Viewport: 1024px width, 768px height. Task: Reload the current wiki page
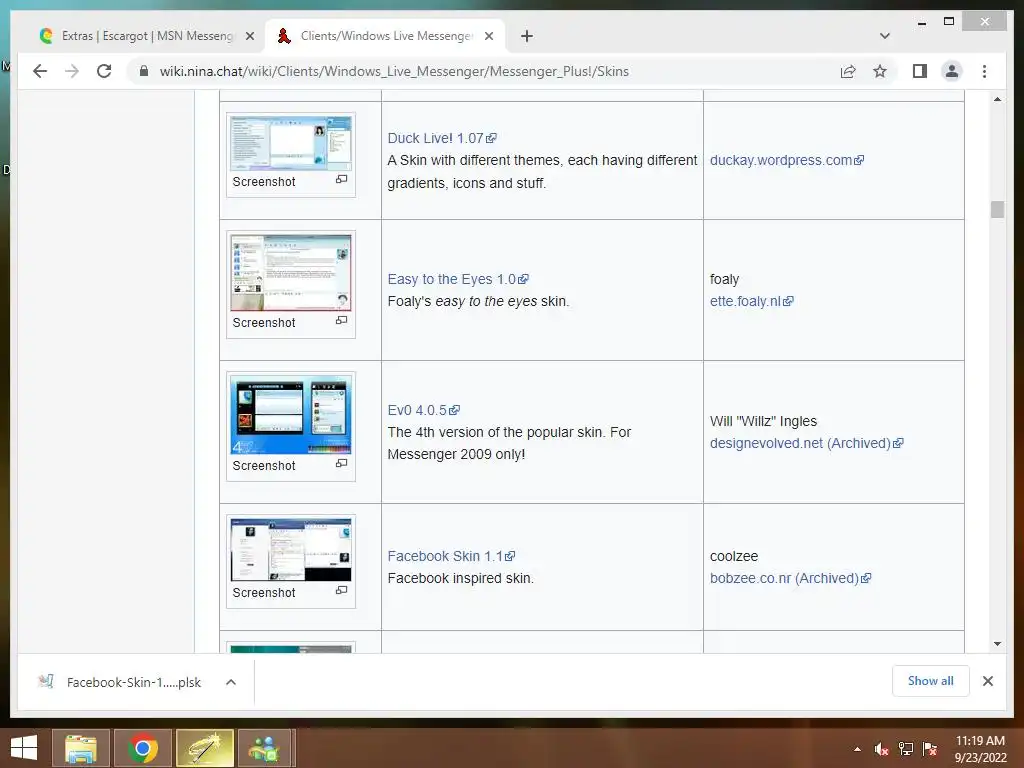[104, 71]
